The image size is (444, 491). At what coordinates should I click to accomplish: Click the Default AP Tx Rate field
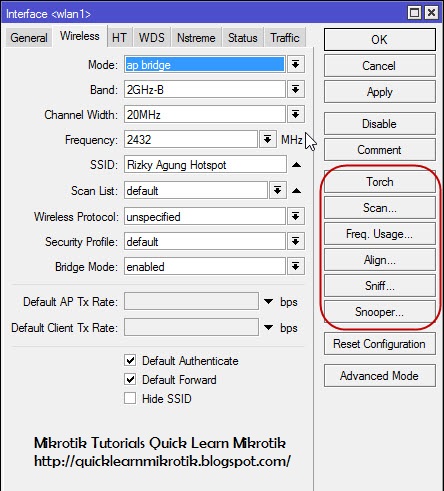pyautogui.click(x=191, y=301)
